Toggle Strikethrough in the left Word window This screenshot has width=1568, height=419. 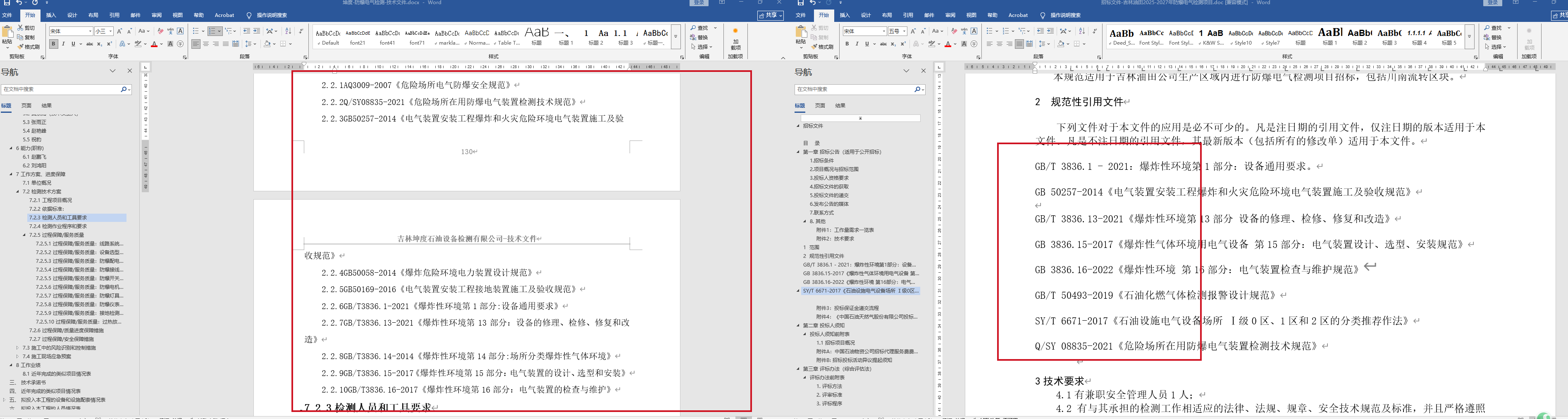[90, 44]
